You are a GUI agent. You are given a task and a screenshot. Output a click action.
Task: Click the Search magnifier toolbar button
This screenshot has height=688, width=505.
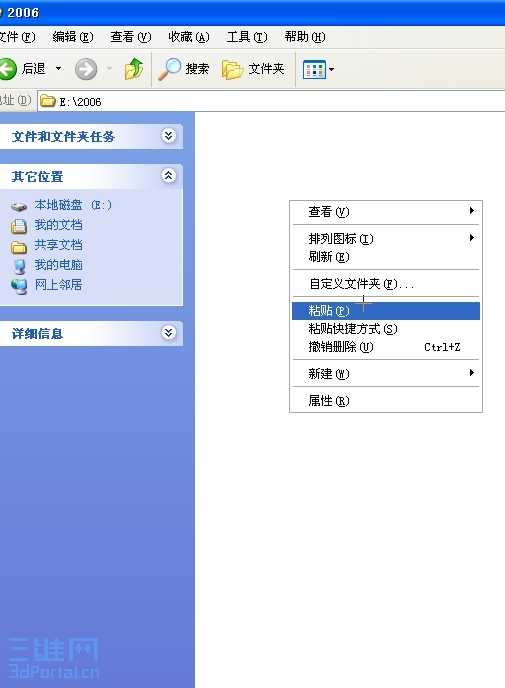pyautogui.click(x=183, y=69)
